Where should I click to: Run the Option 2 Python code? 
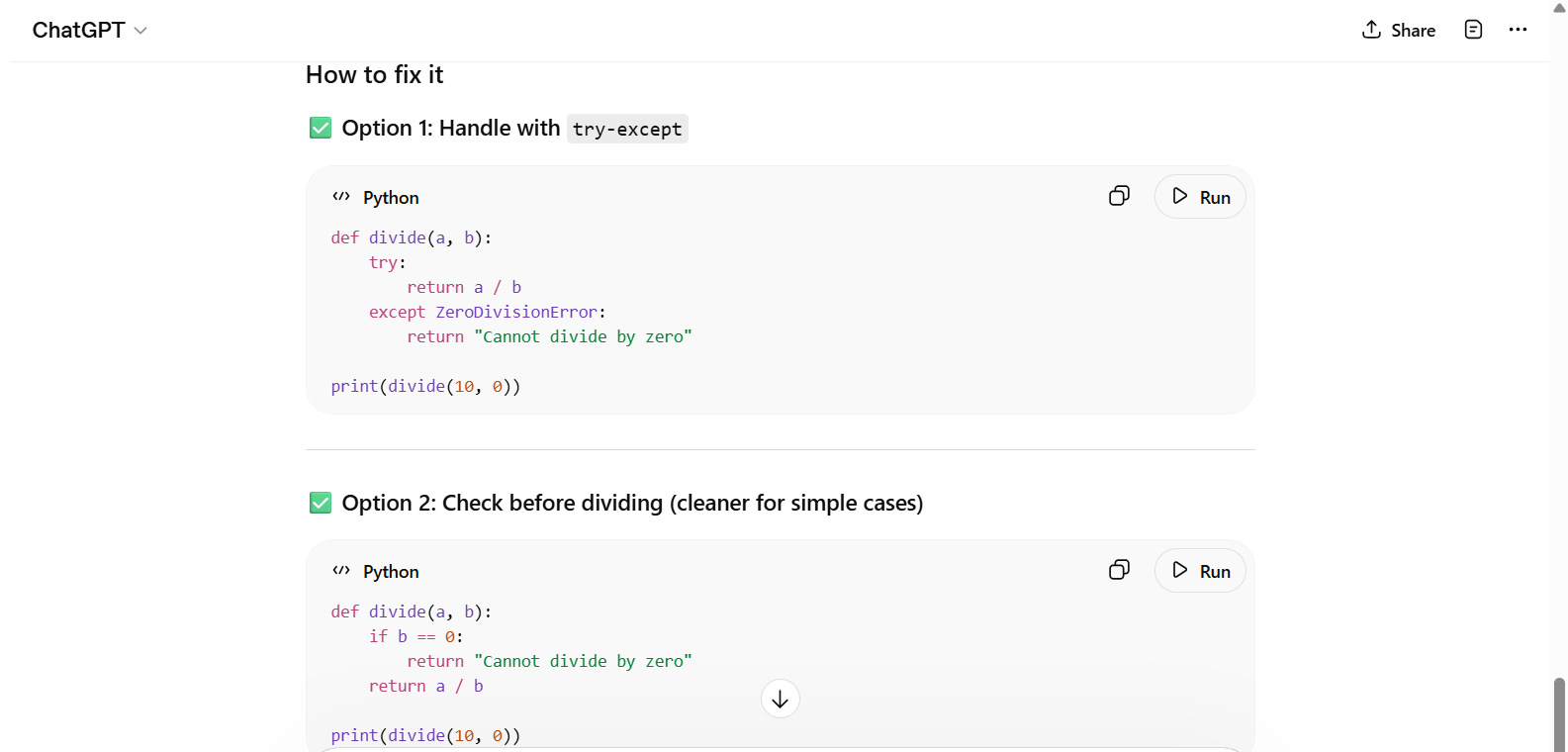tap(1200, 571)
